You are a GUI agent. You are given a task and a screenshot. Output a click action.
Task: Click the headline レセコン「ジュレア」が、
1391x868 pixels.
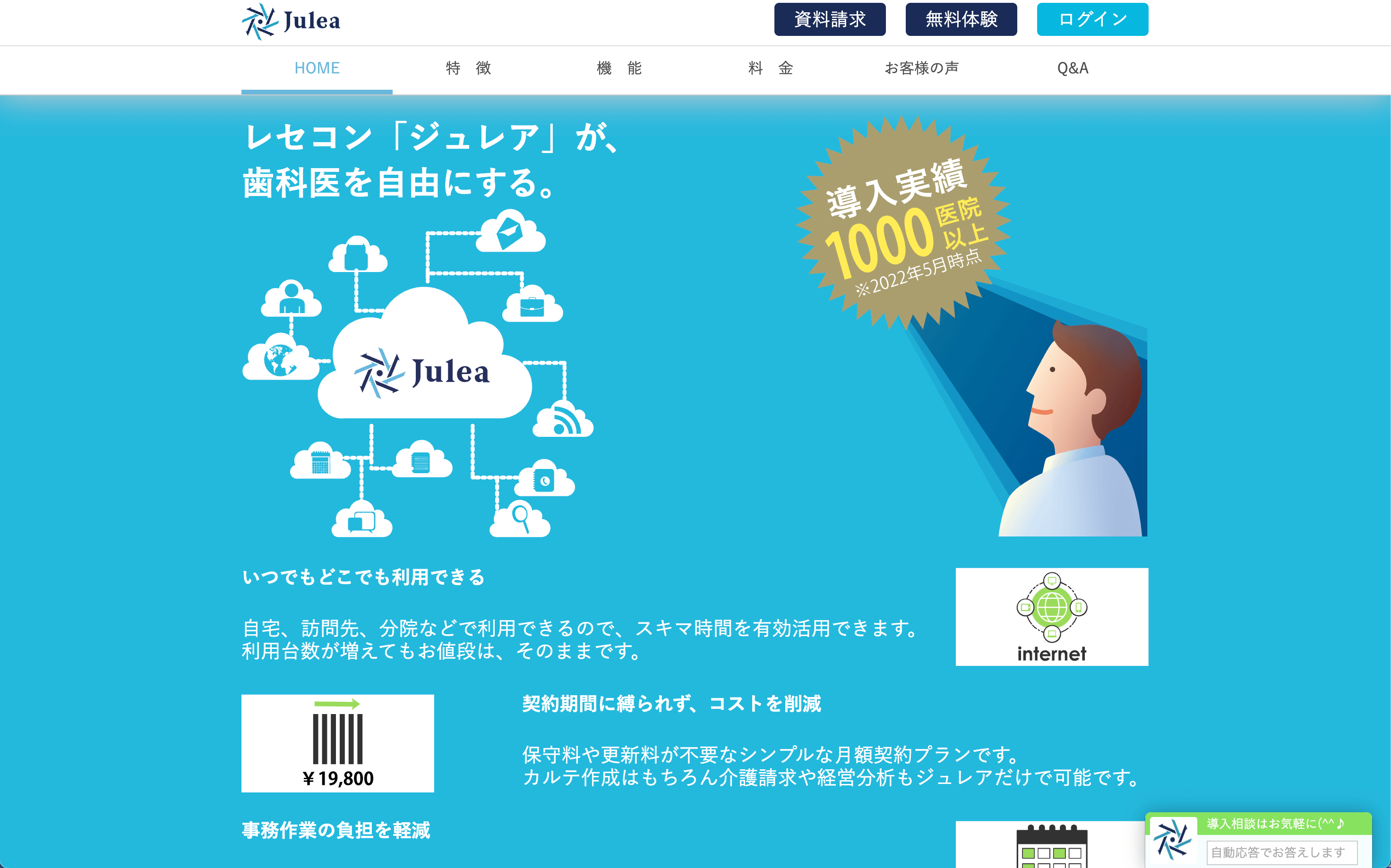[x=432, y=138]
